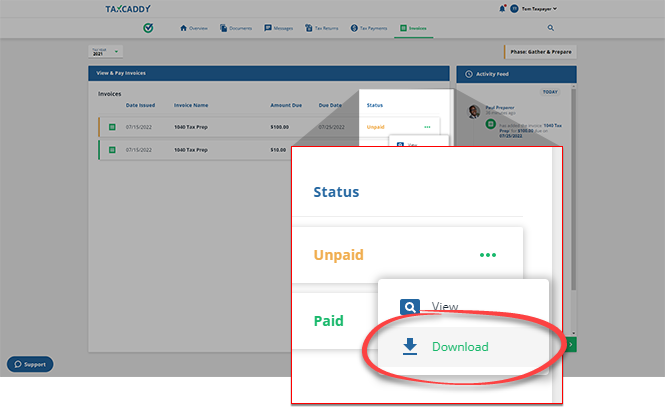665x409 pixels.
Task: Click the Date Issued column header
Action: click(x=140, y=105)
